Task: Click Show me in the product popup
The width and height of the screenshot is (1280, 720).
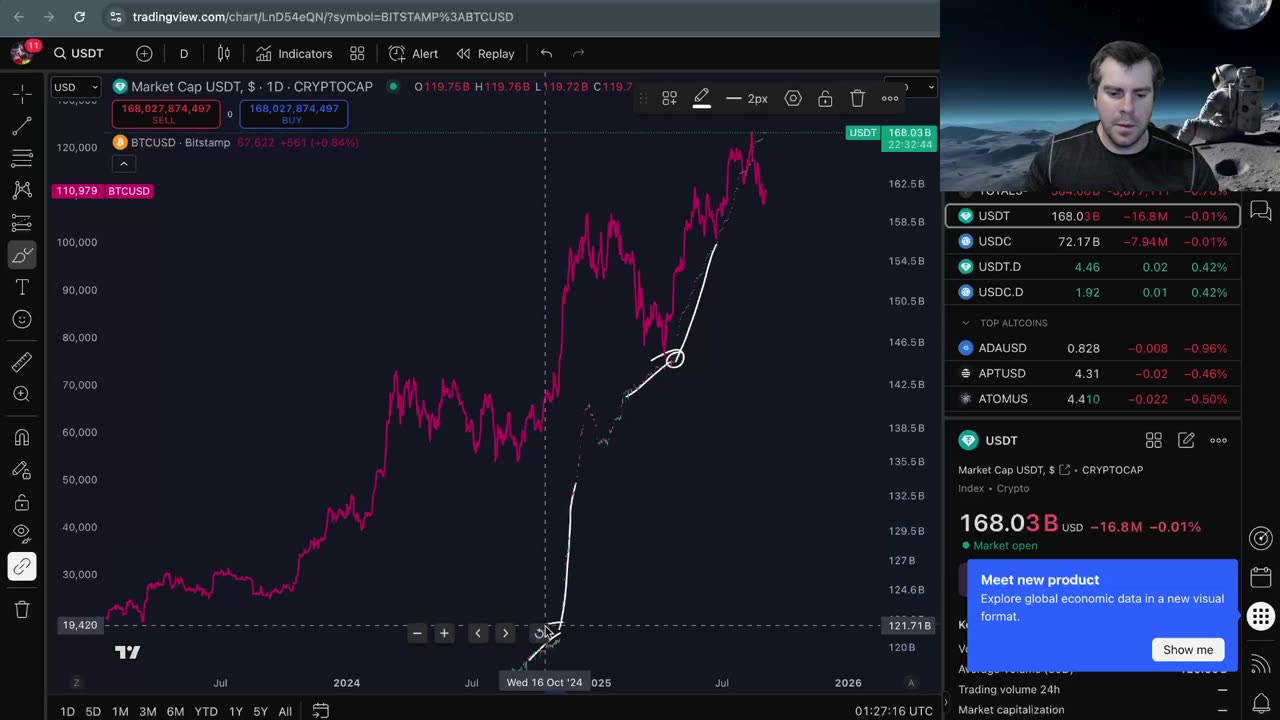Action: coord(1188,650)
